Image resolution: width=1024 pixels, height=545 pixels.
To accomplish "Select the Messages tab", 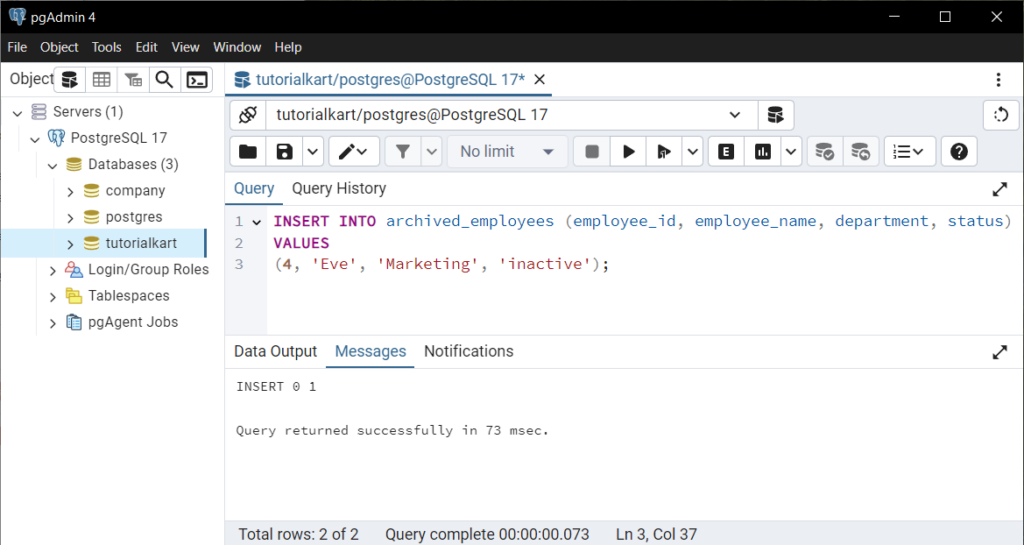I will [370, 351].
